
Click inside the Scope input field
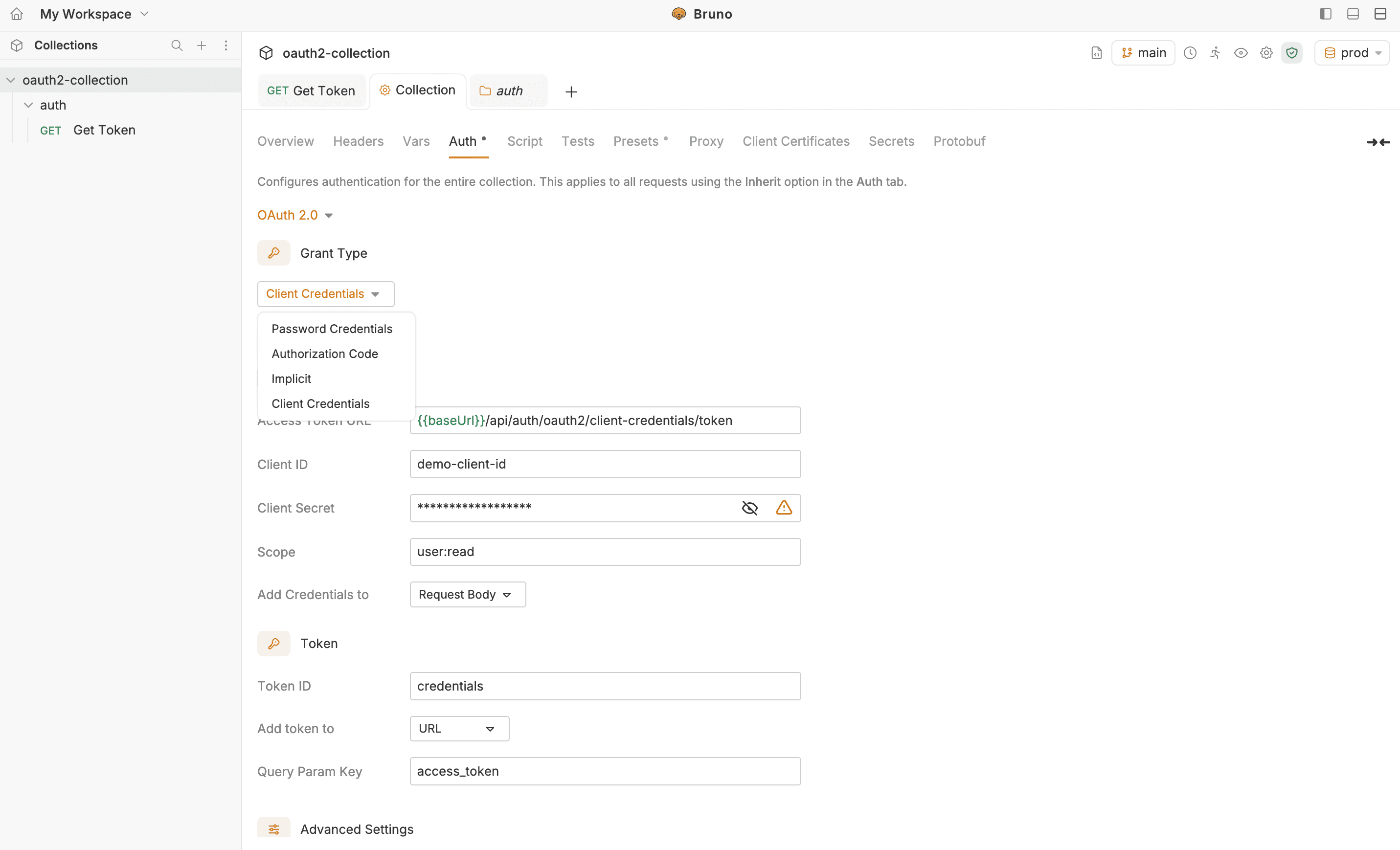pyautogui.click(x=605, y=551)
